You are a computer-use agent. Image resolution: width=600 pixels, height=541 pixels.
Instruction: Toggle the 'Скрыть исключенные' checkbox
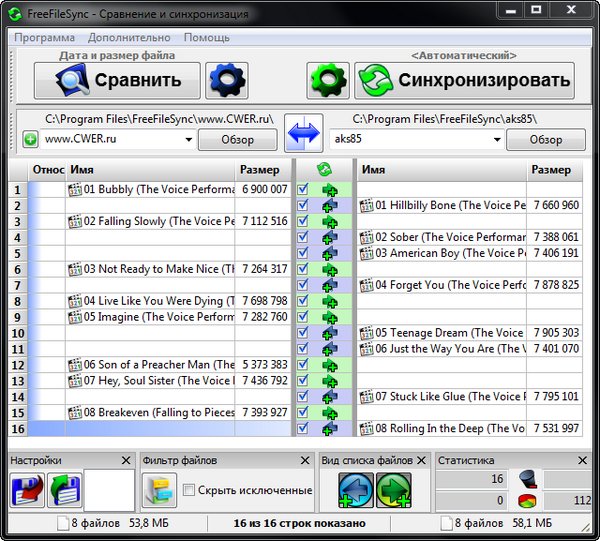(x=189, y=490)
